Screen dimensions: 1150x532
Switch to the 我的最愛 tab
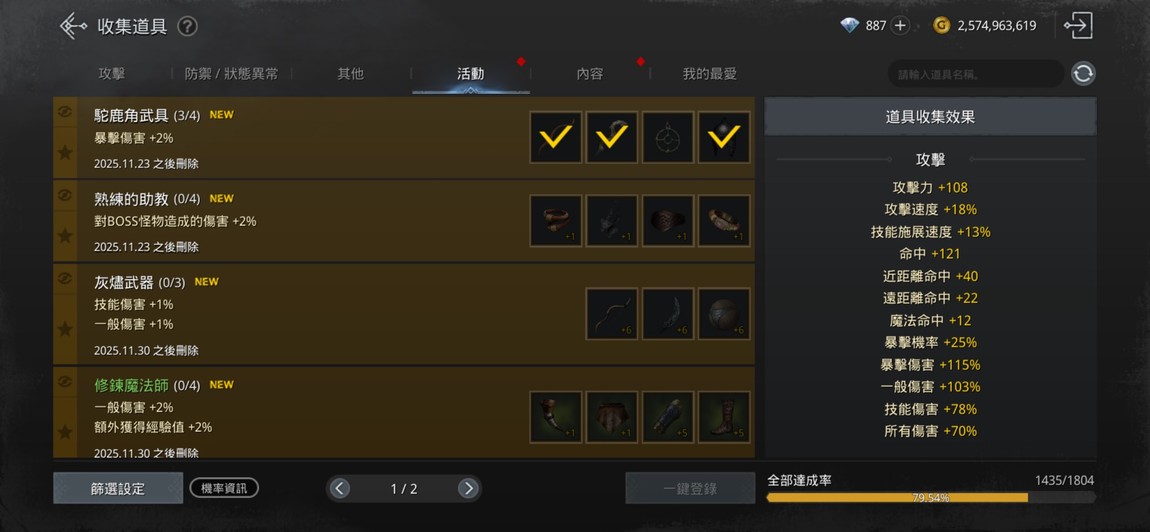709,74
